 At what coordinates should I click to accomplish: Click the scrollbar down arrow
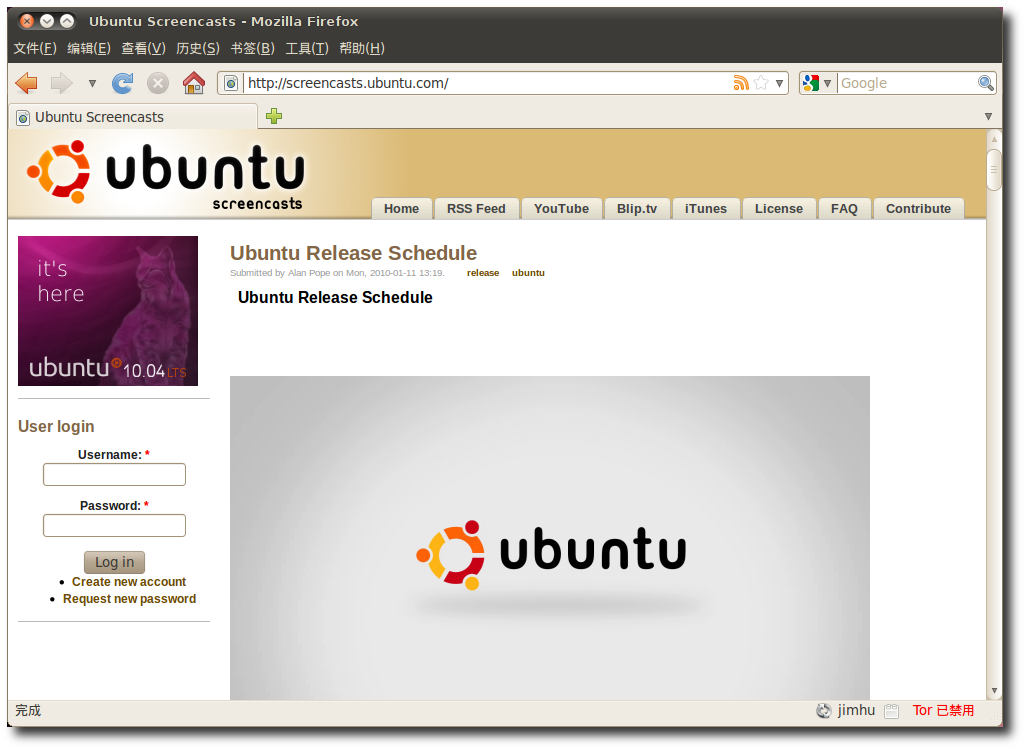click(994, 690)
